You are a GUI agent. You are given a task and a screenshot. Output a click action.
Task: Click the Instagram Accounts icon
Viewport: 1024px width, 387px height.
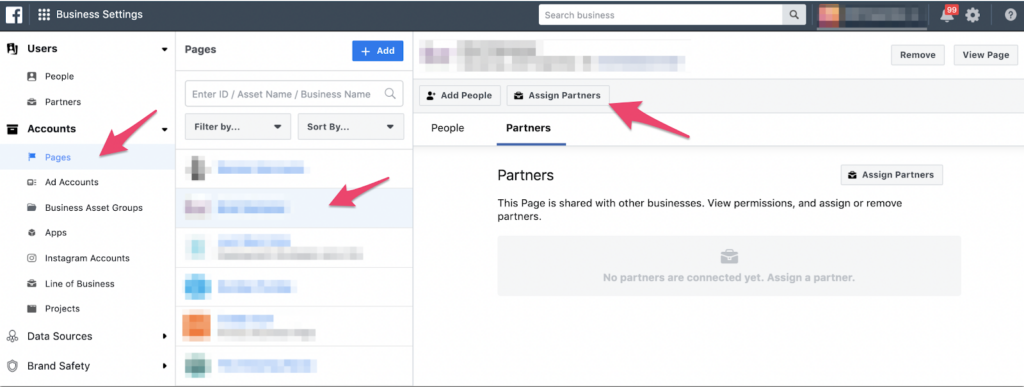[x=31, y=258]
